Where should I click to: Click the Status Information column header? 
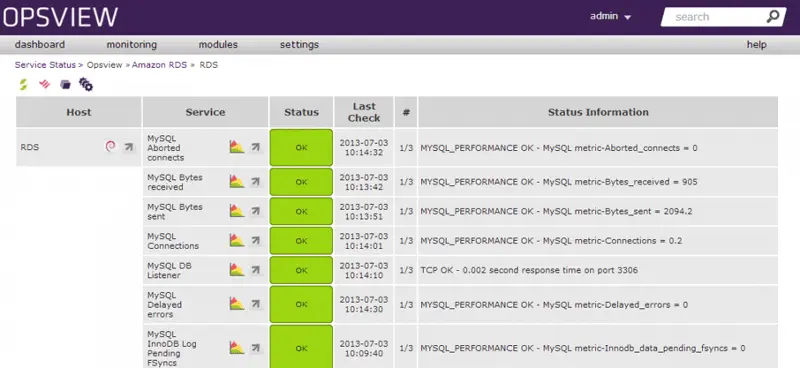598,112
